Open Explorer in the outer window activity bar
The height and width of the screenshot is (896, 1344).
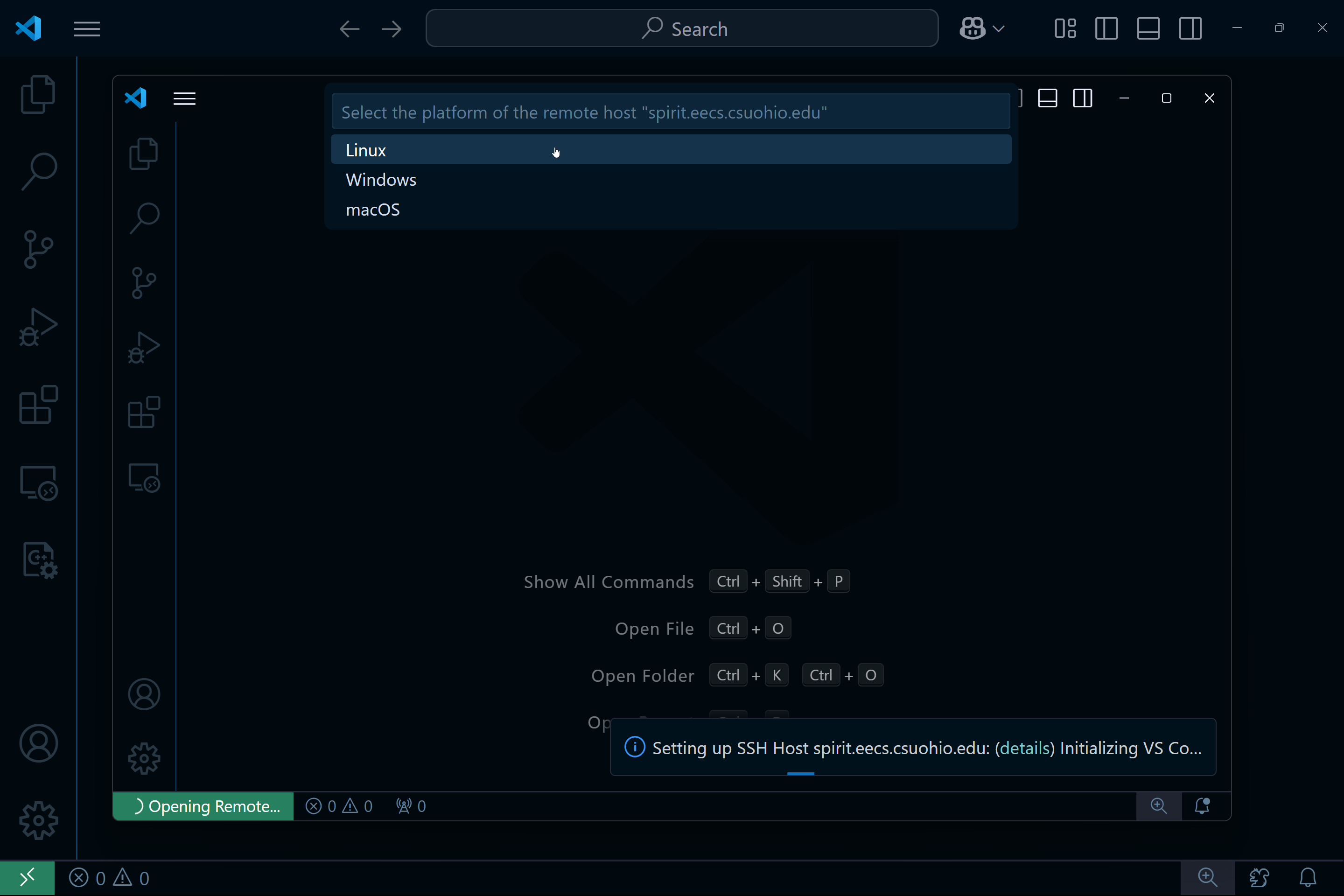click(x=38, y=94)
